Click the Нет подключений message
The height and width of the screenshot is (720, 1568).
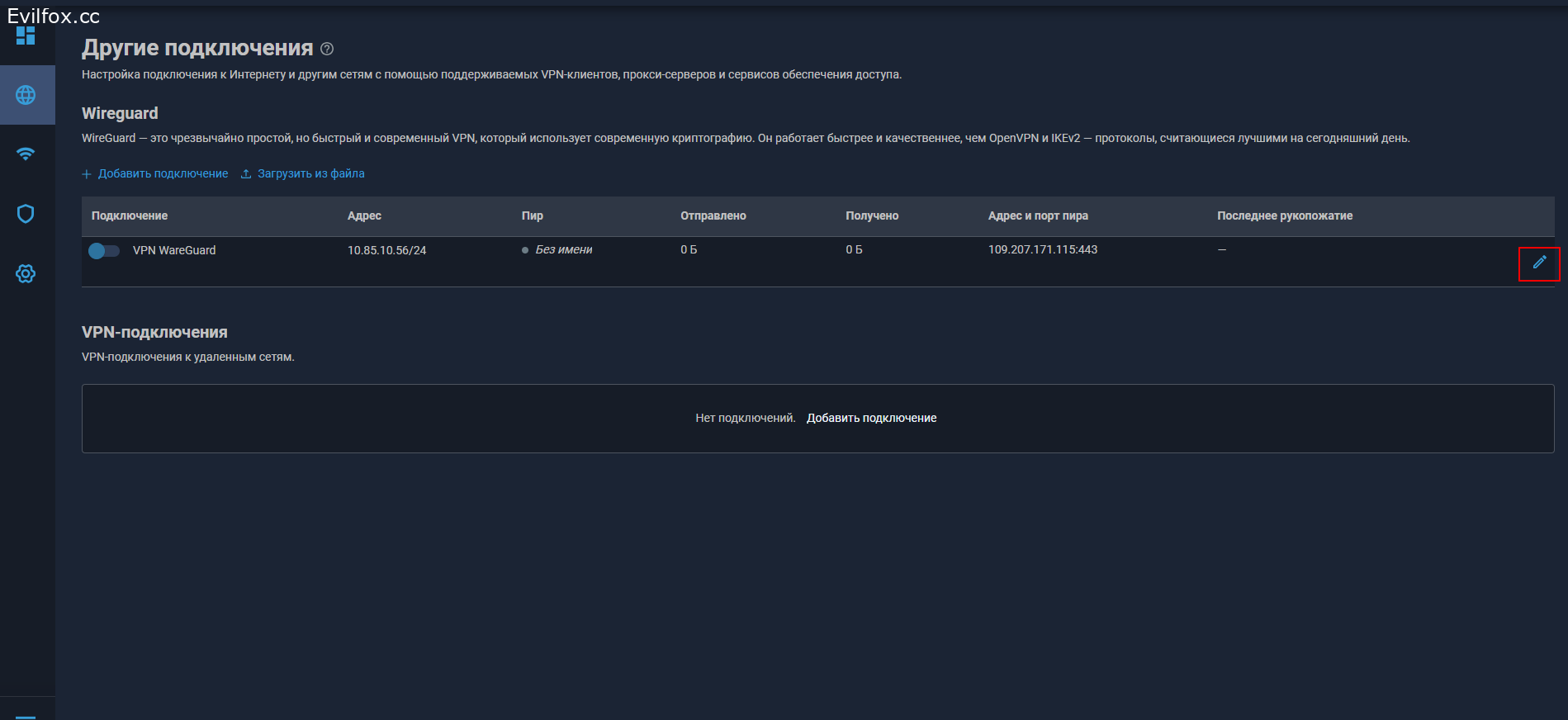coord(745,418)
